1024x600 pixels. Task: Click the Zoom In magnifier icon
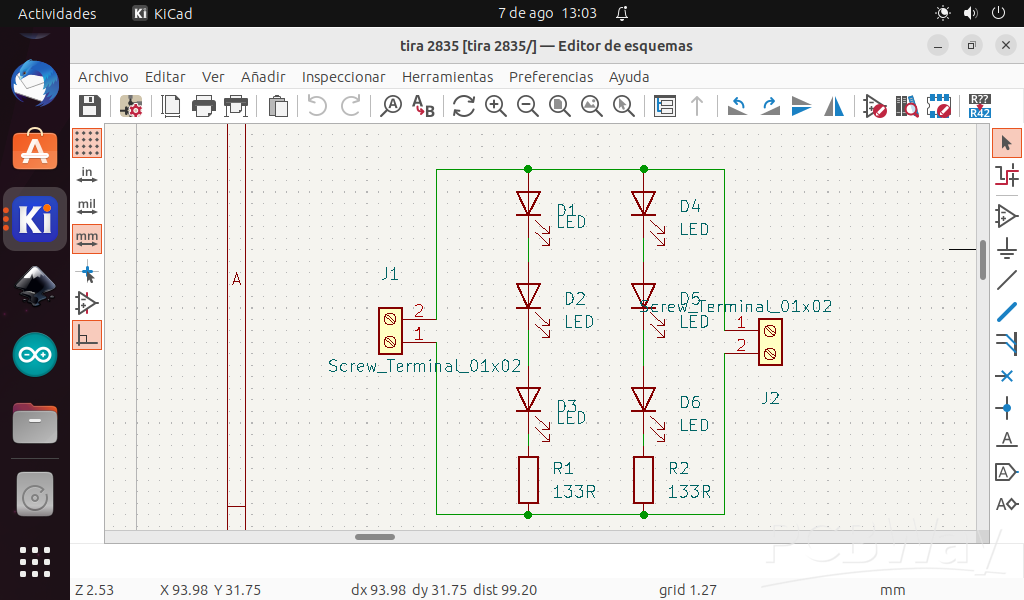click(x=495, y=106)
